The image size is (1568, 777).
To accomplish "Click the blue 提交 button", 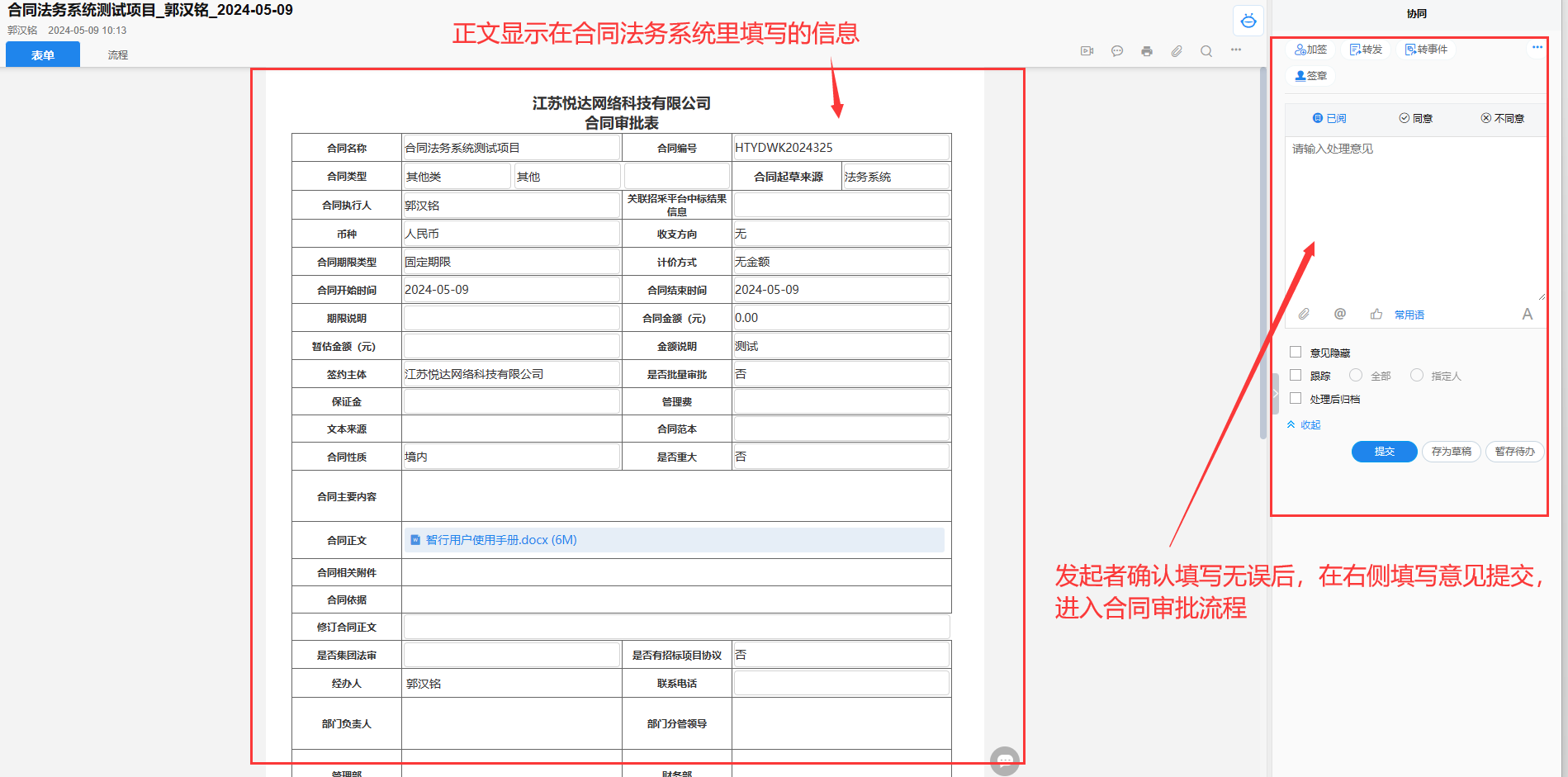I will 1384,452.
